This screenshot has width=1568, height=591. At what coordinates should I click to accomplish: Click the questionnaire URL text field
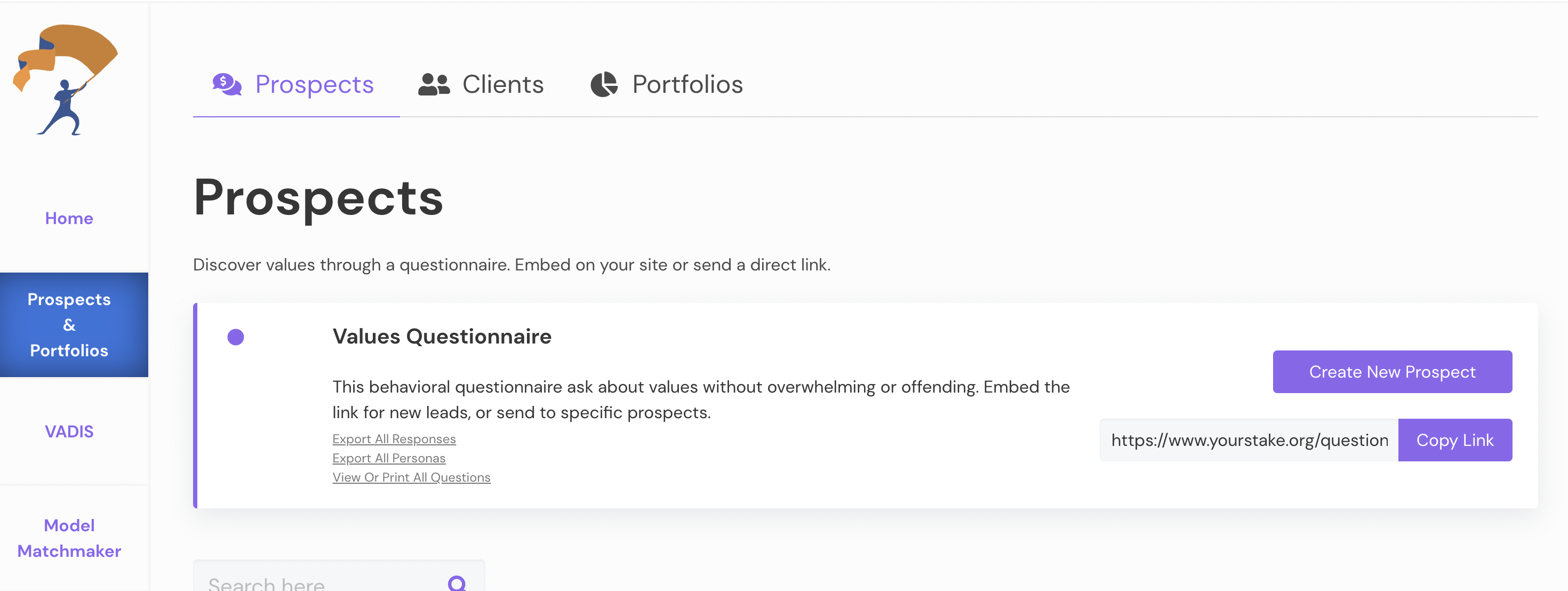pos(1249,440)
